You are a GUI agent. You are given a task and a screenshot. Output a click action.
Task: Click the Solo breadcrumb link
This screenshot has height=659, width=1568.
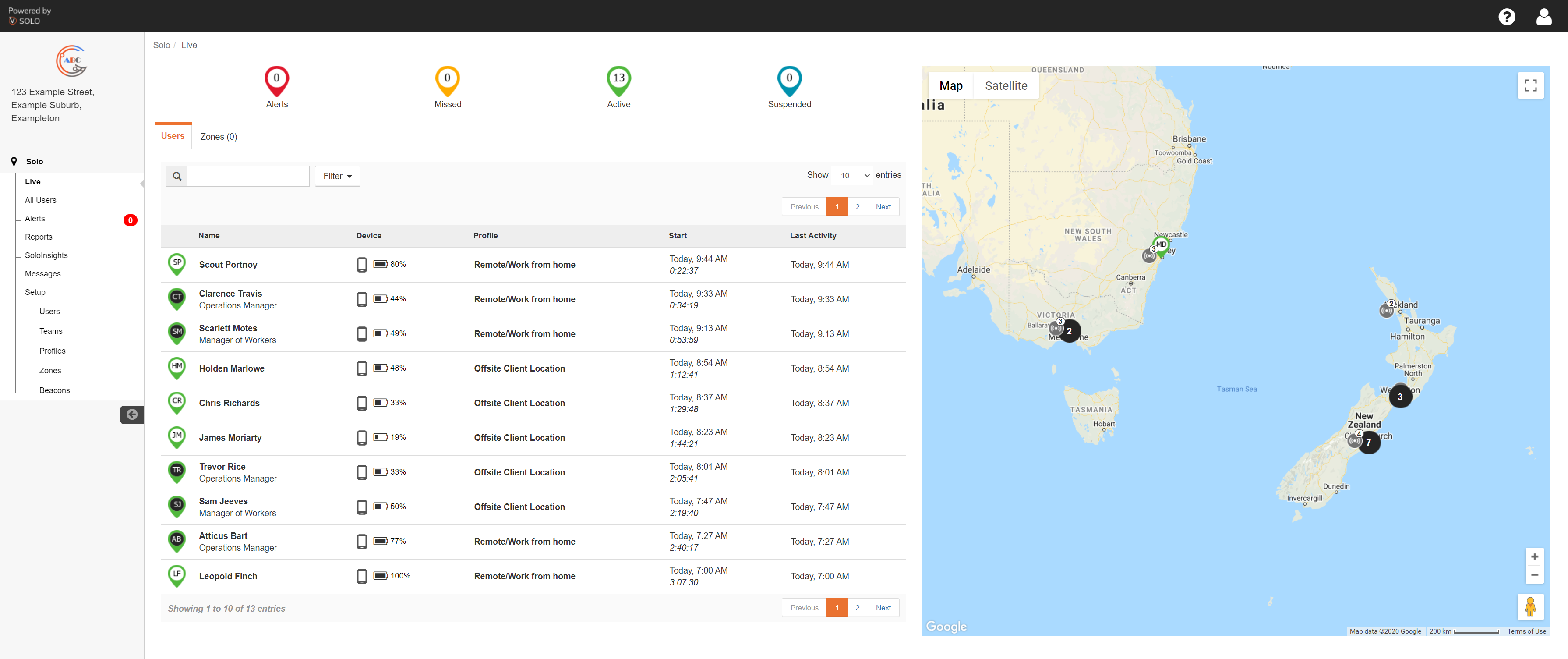161,45
